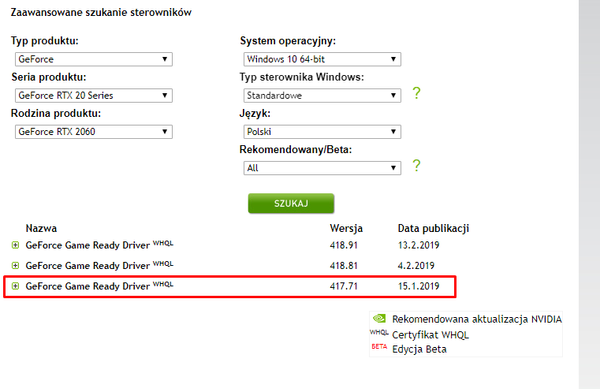
Task: Open the Typ produktu GeForce dropdown
Action: [94, 59]
